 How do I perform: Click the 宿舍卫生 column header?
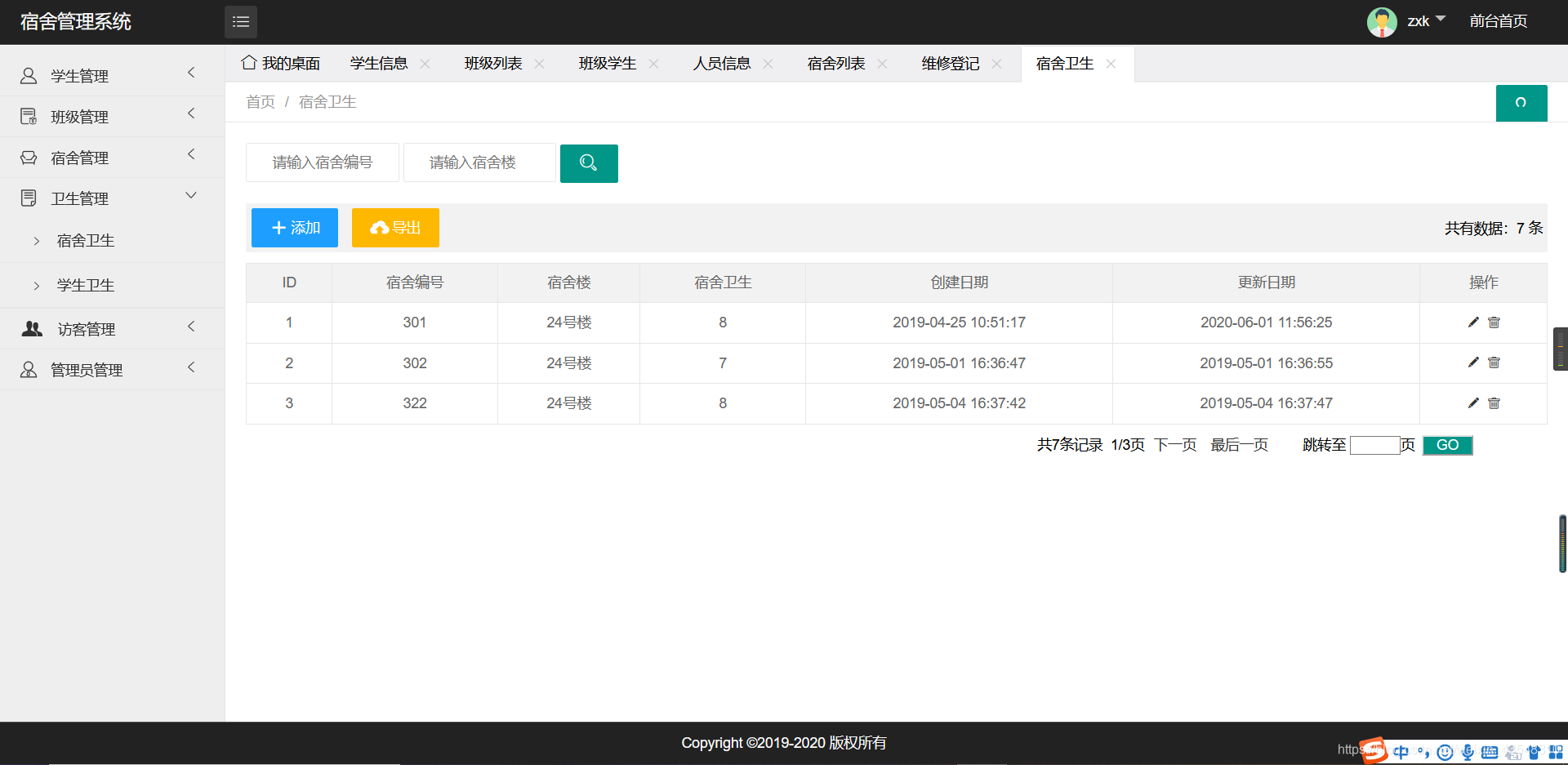[723, 282]
